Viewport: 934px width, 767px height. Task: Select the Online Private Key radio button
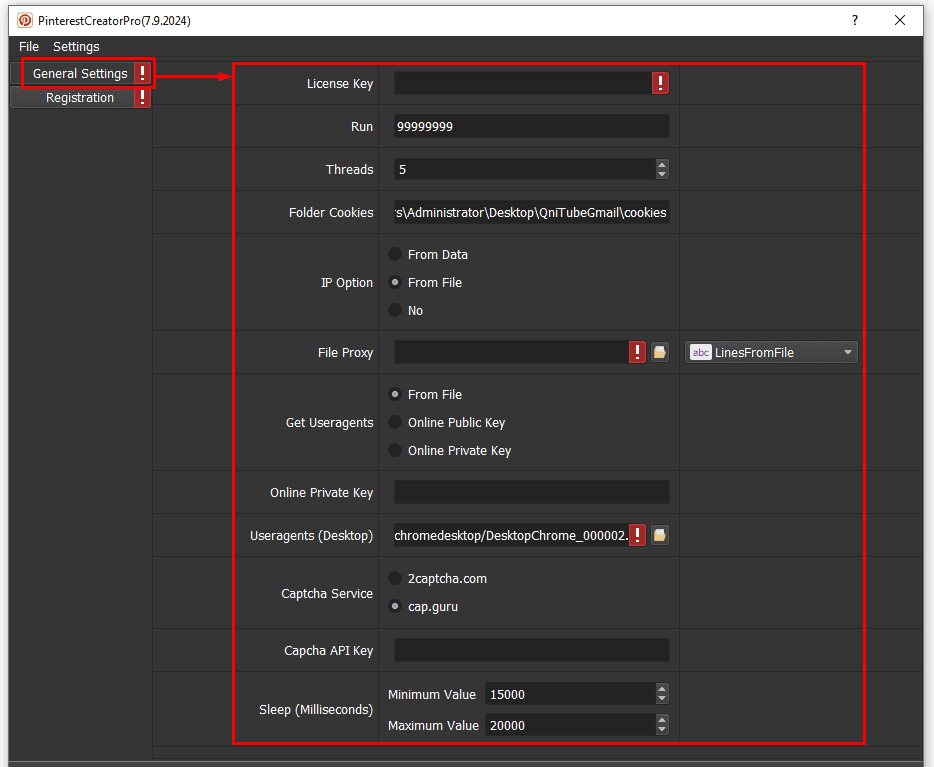point(395,450)
